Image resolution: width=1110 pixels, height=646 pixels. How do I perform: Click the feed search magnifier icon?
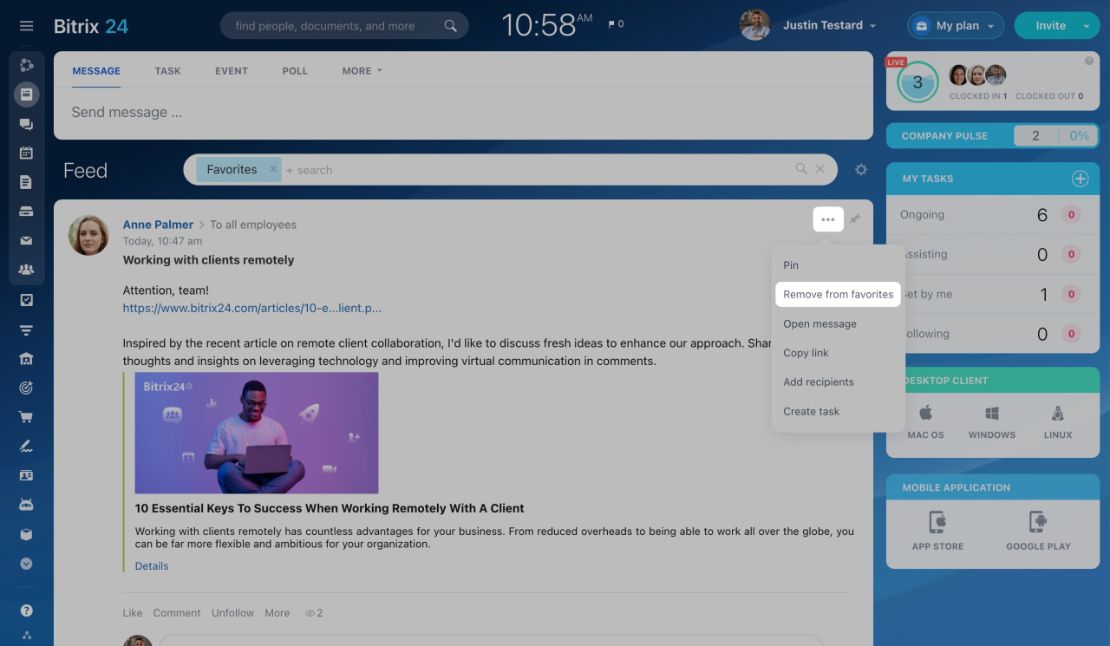(x=801, y=168)
